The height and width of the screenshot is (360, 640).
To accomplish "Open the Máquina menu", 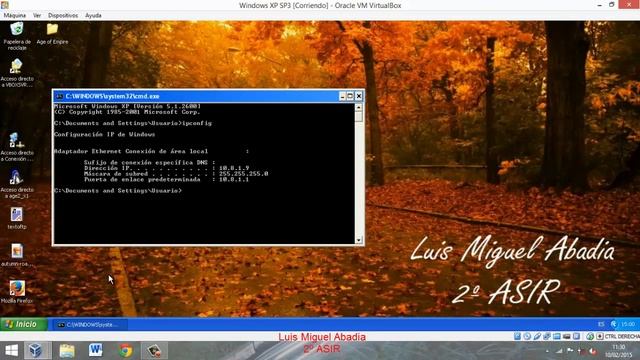I will (x=15, y=16).
